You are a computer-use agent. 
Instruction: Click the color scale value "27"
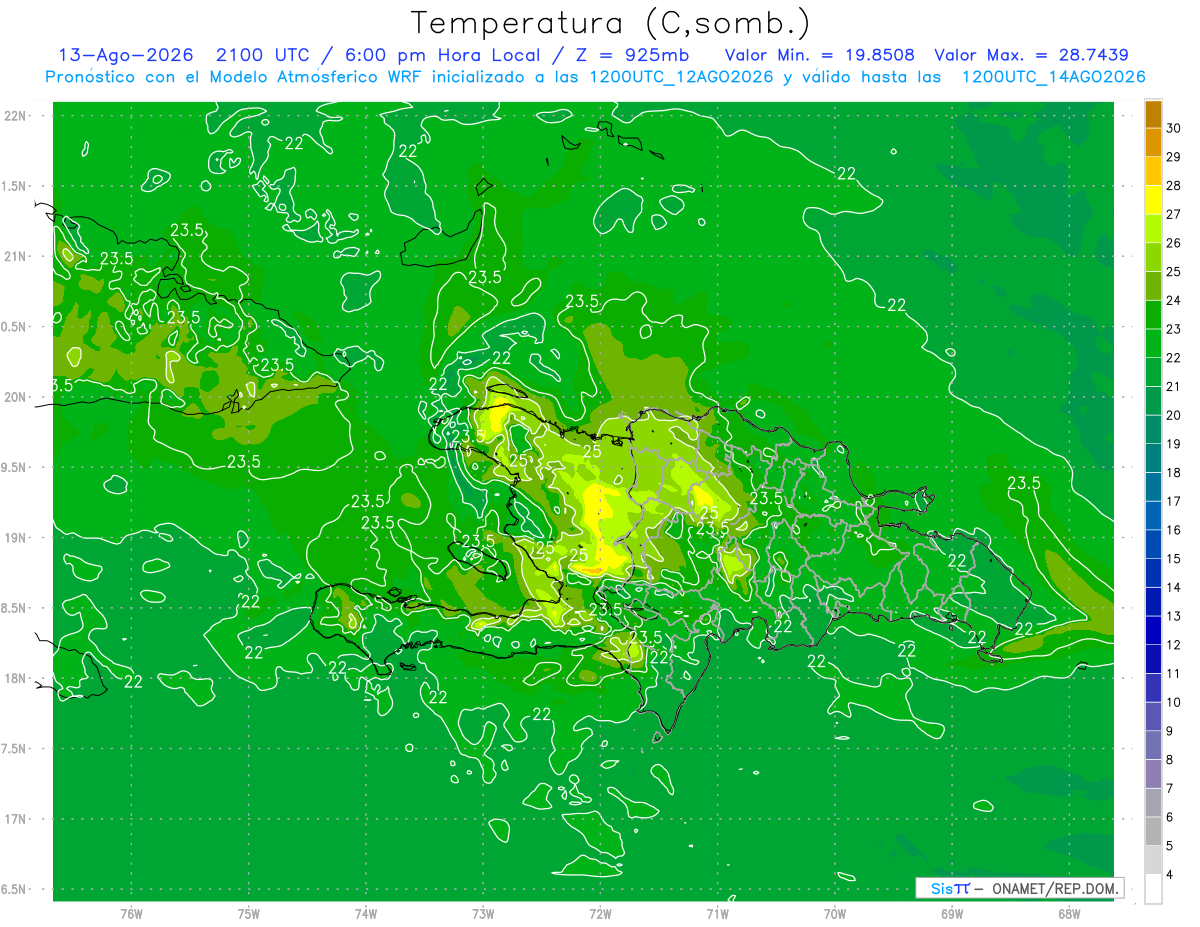1174,214
